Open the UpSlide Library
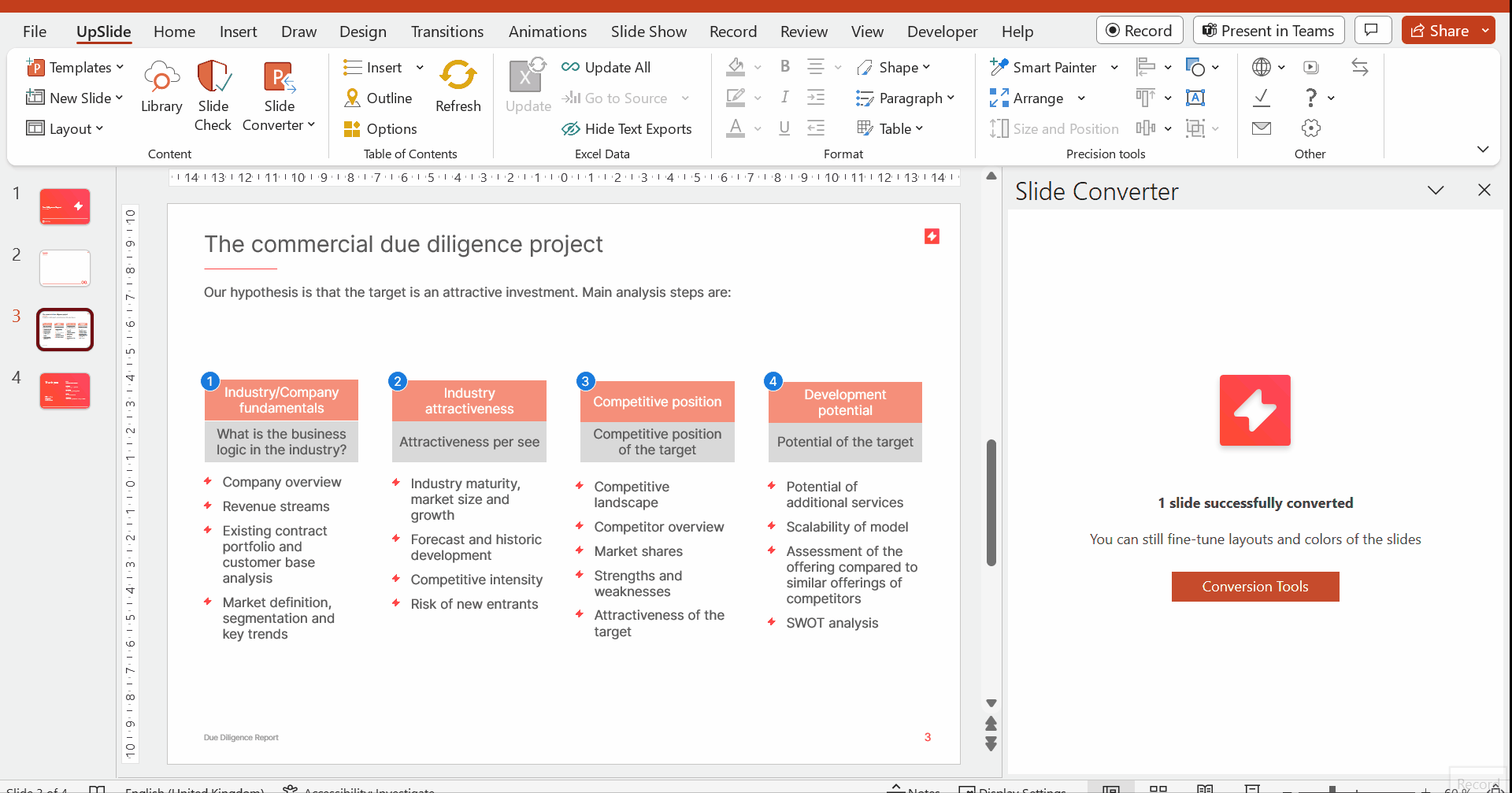The image size is (1512, 793). click(x=161, y=87)
